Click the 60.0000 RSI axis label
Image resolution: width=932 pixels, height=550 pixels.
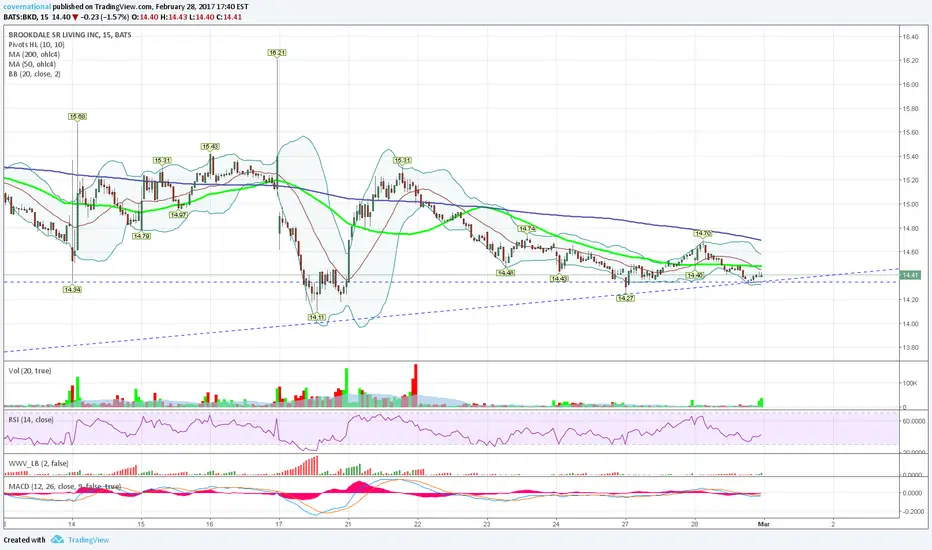(x=912, y=421)
